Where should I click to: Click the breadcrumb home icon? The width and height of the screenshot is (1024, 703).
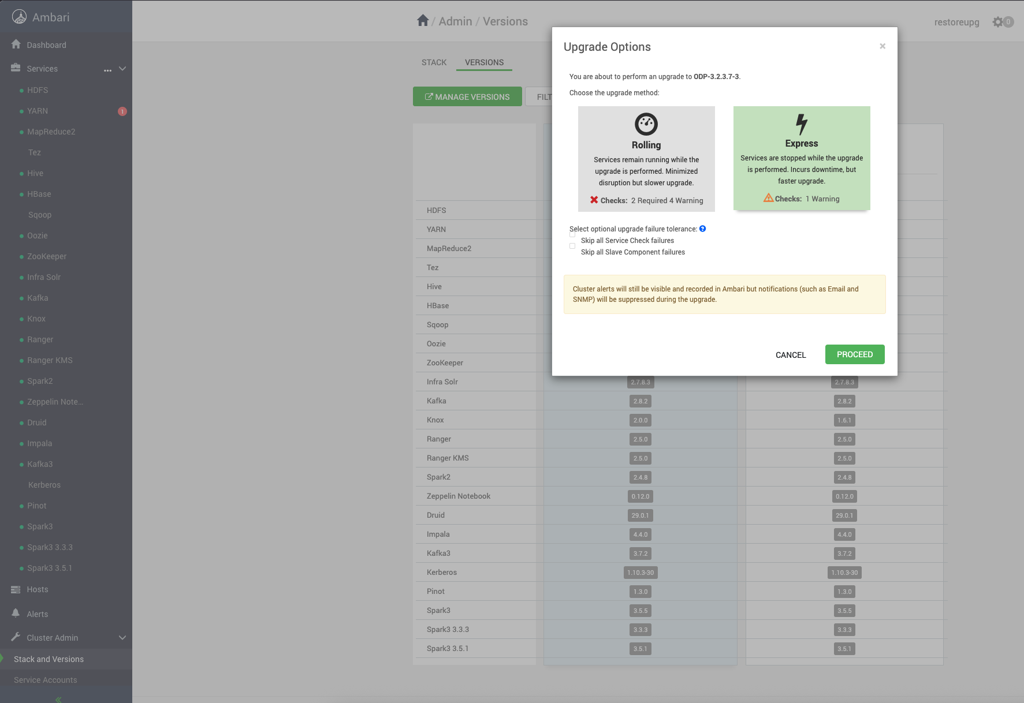point(423,21)
